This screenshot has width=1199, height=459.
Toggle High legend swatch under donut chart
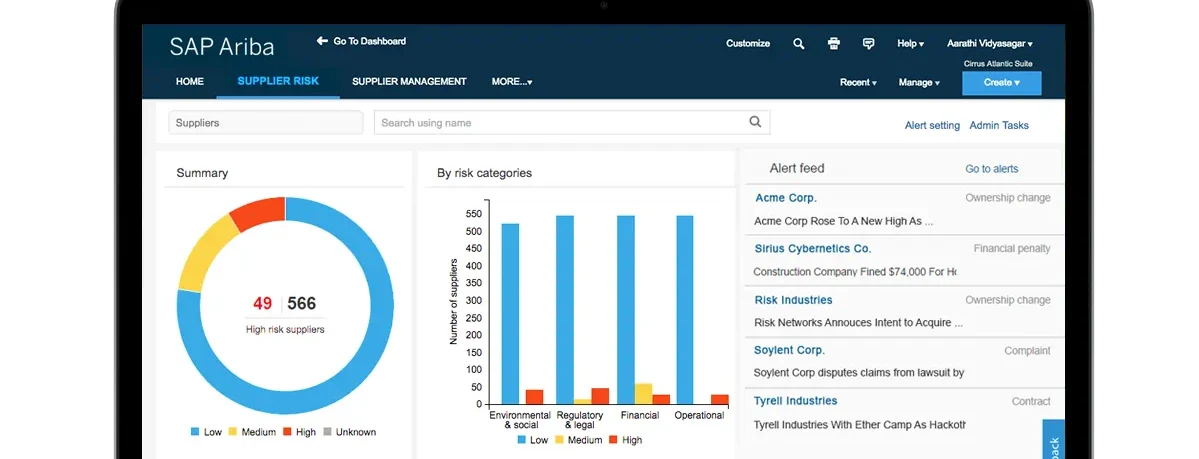pyautogui.click(x=288, y=432)
